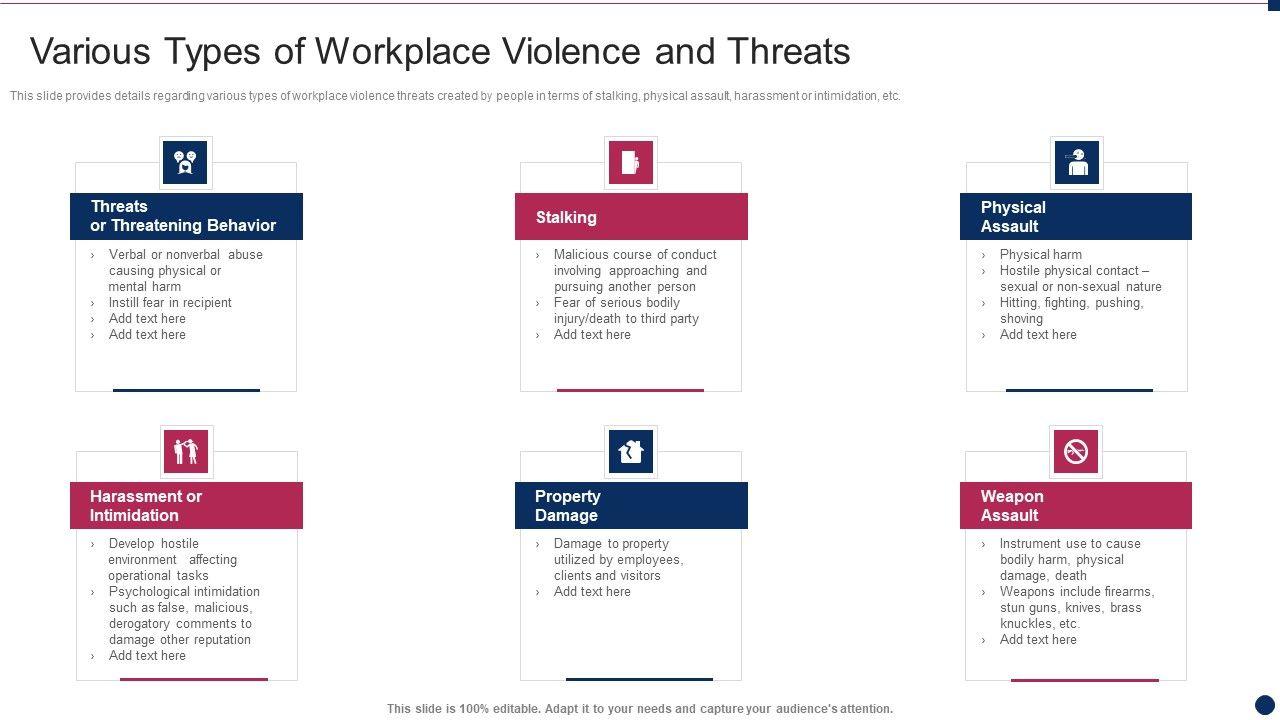Select the 'Instill fear in recipient' bullet

coord(170,302)
